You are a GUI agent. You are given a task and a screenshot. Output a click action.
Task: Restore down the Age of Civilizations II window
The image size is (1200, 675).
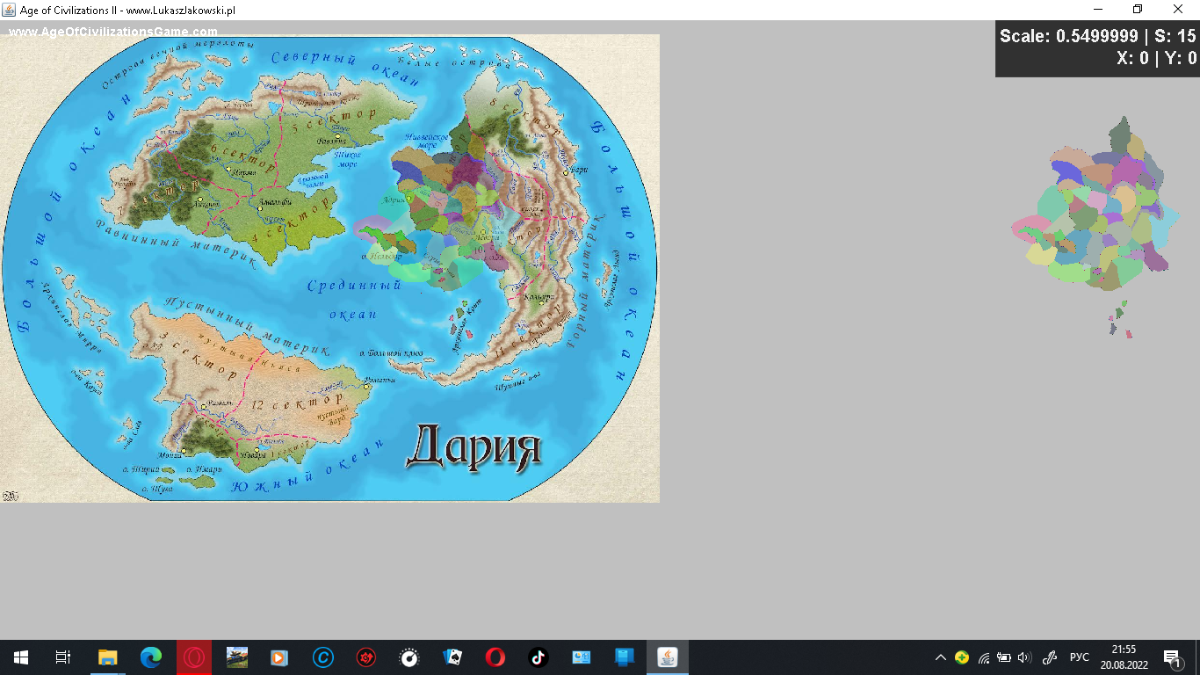click(1137, 10)
